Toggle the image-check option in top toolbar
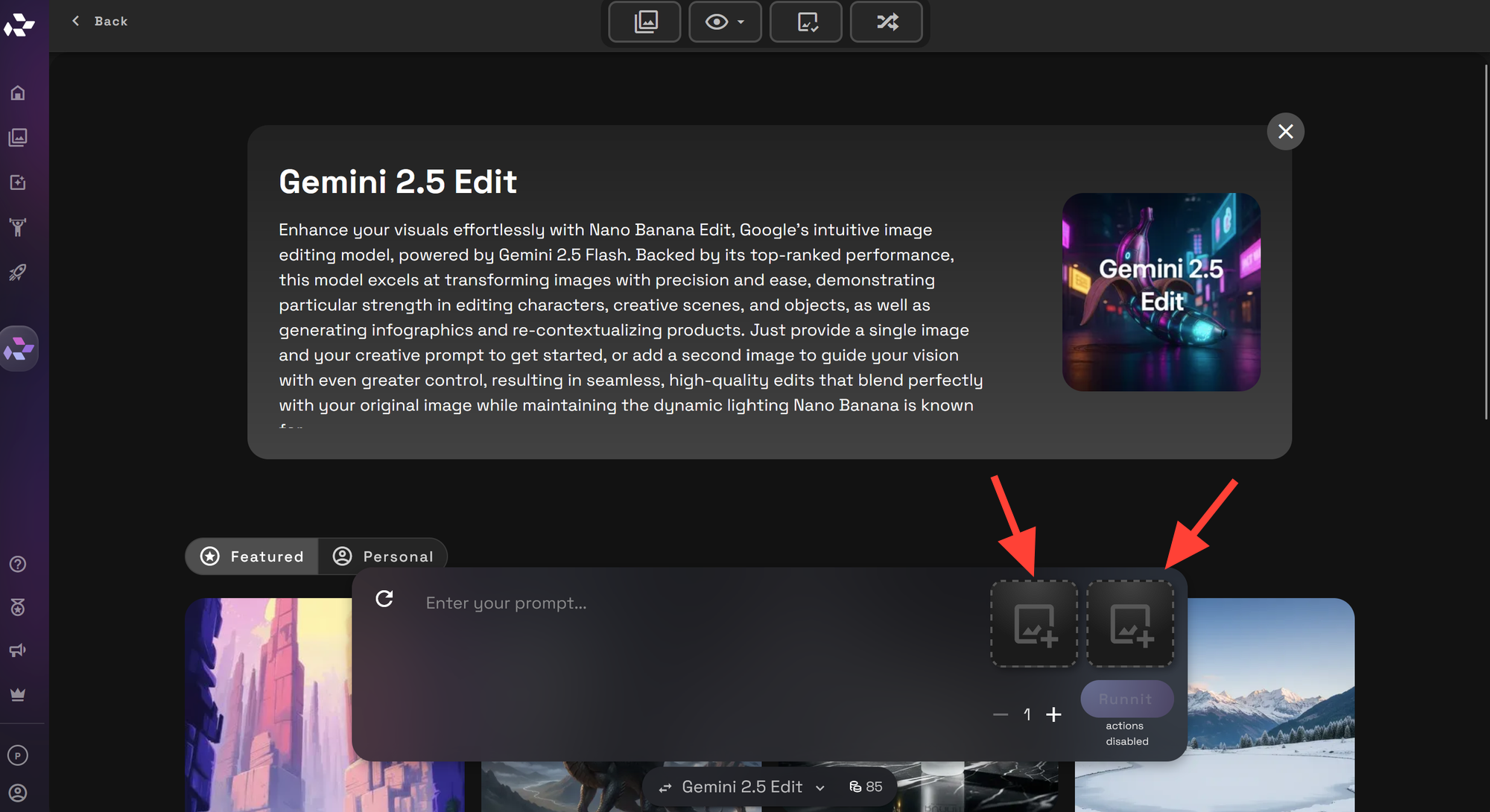Viewport: 1490px width, 812px height. point(805,22)
